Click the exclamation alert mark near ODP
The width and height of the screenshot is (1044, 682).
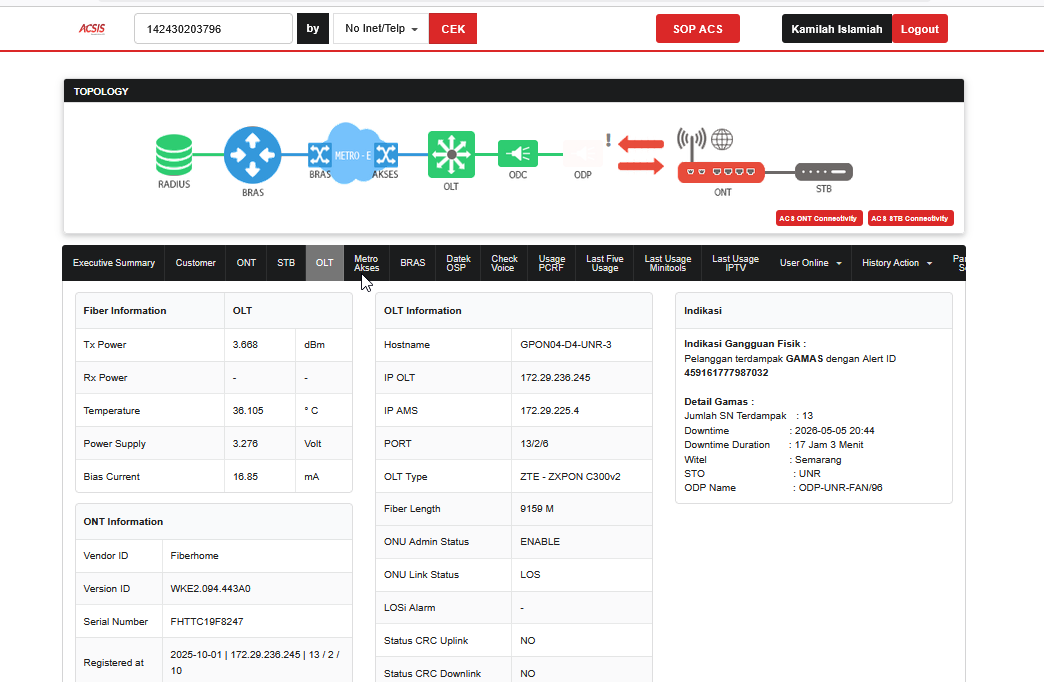[608, 140]
